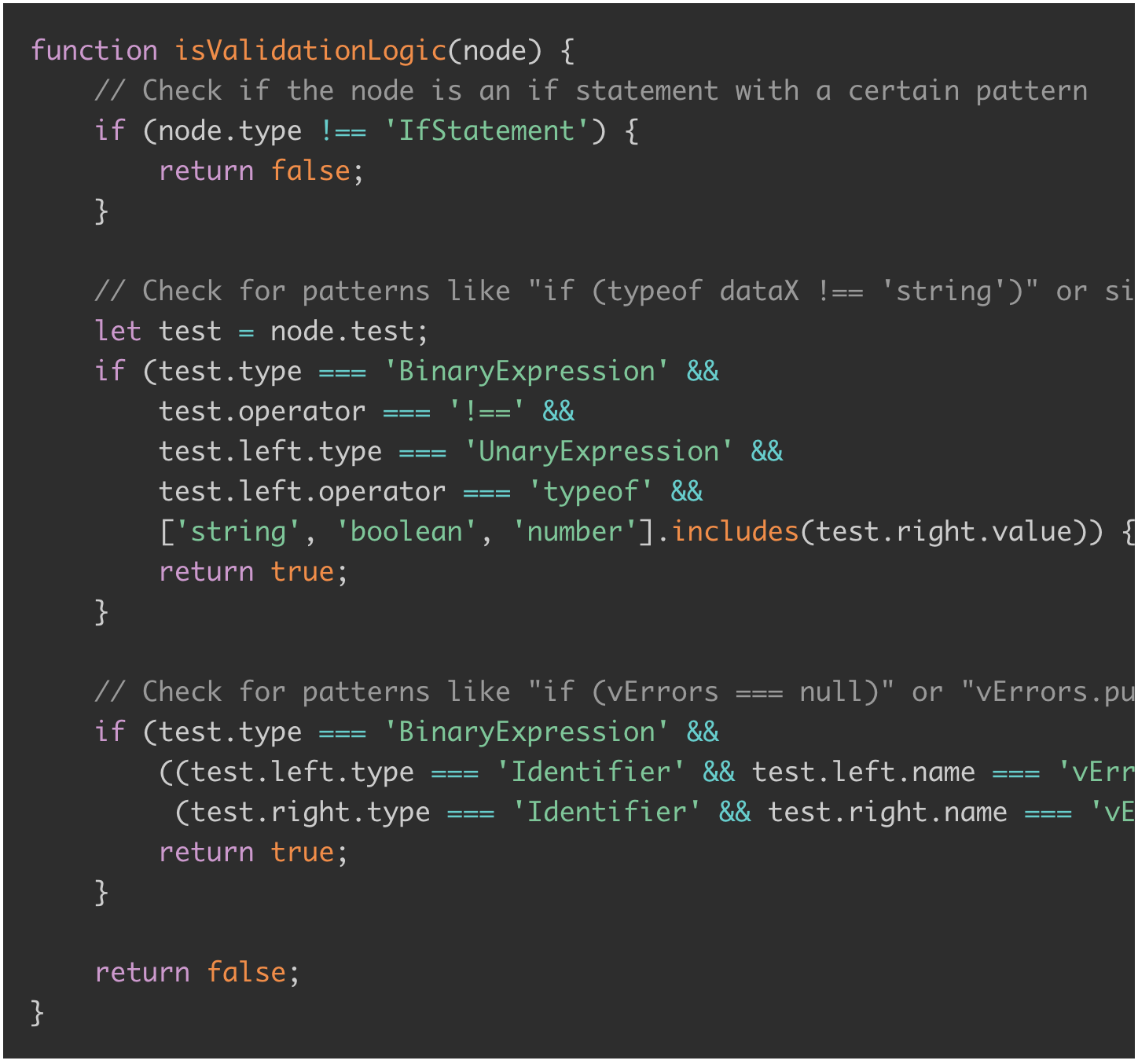
Task: Click the second 'BinaryExpression' string
Action: click(527, 732)
